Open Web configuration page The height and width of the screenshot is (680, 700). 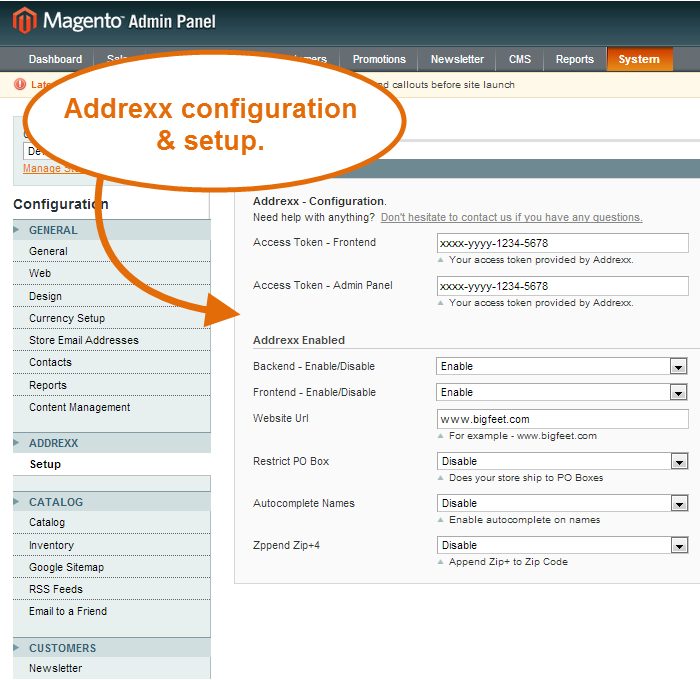point(112,273)
